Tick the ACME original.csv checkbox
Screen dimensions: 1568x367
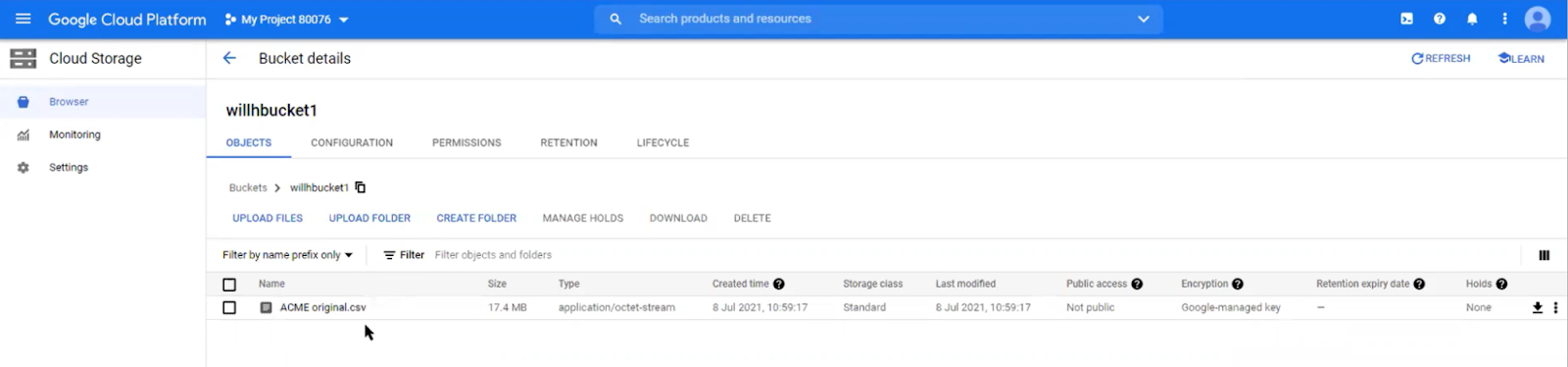click(229, 307)
